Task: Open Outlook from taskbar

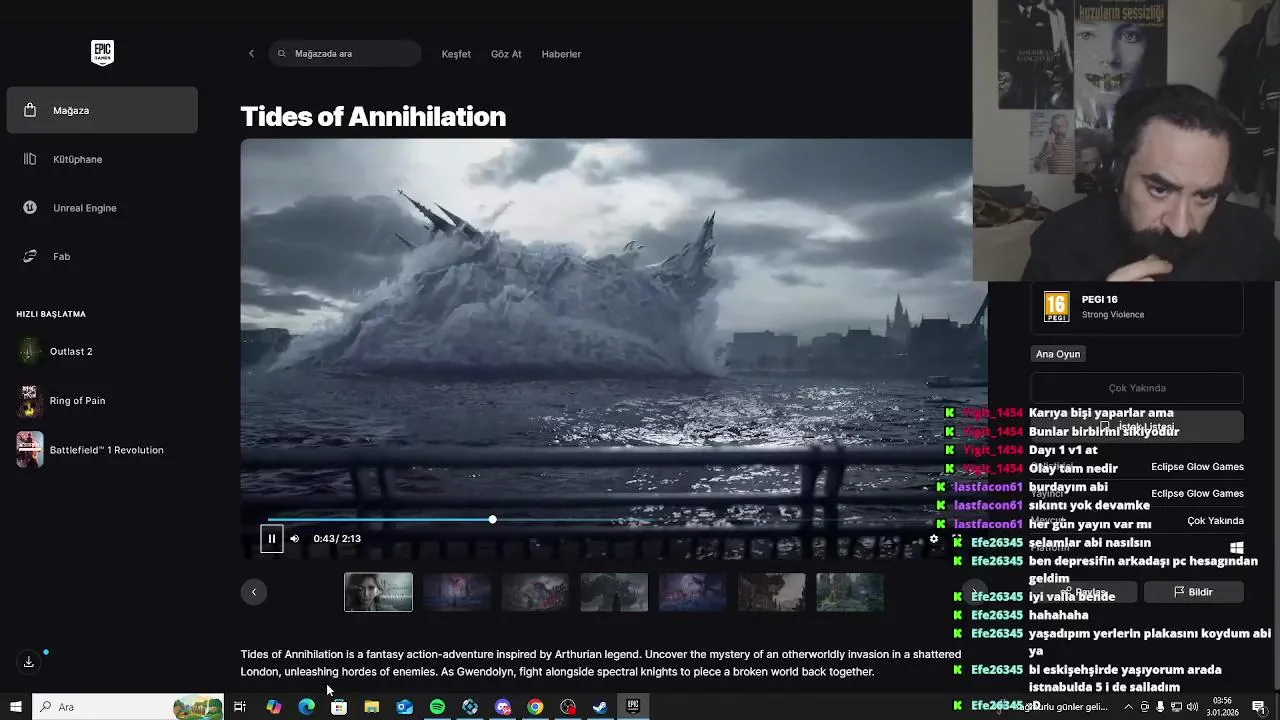Action: click(x=404, y=707)
